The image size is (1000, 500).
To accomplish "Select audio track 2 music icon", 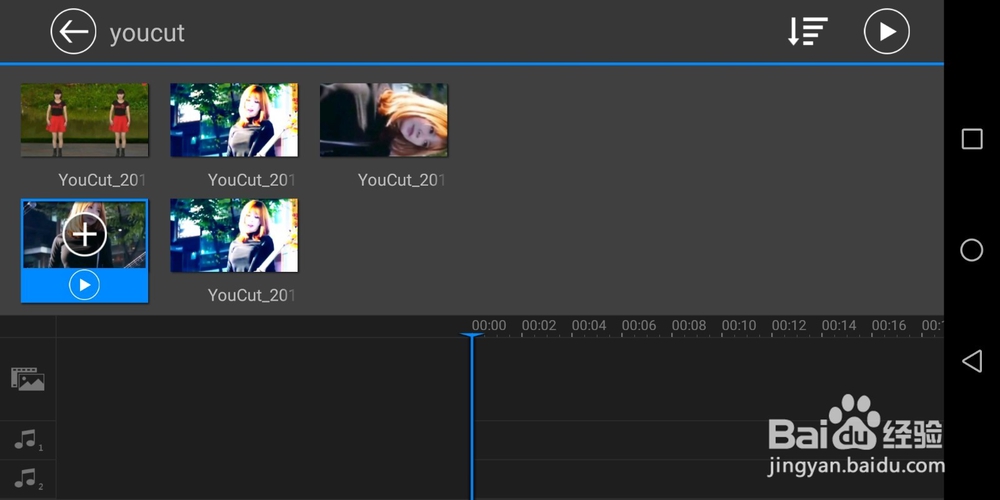I will (x=27, y=479).
